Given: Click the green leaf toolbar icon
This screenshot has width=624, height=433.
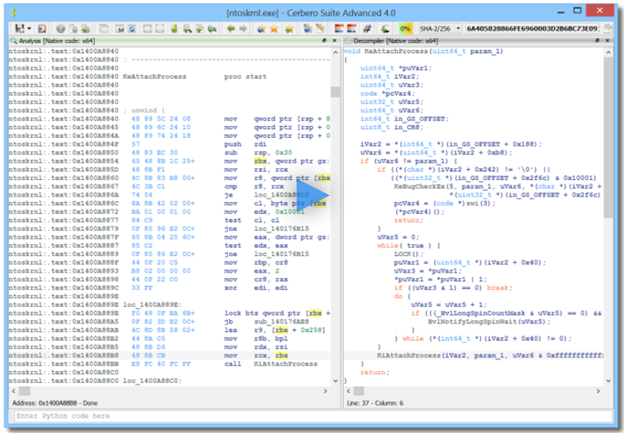Looking at the screenshot, I should (385, 29).
